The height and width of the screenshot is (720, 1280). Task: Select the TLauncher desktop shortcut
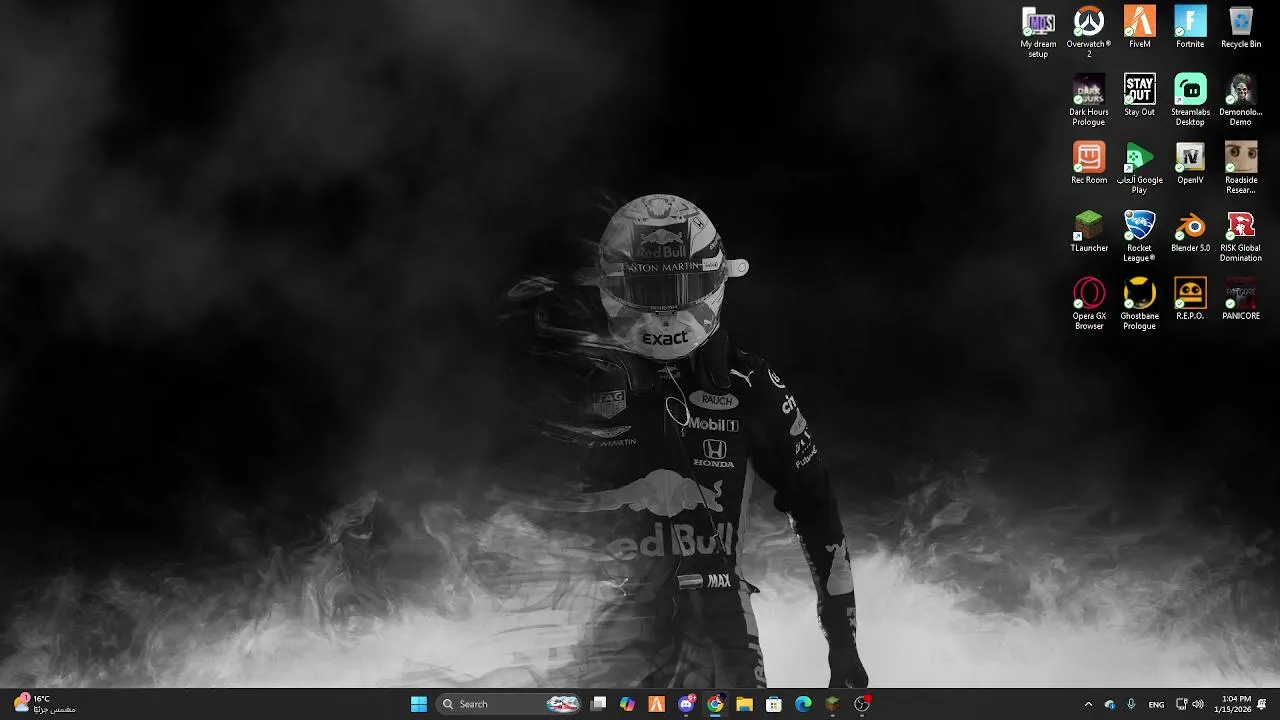[x=1089, y=232]
